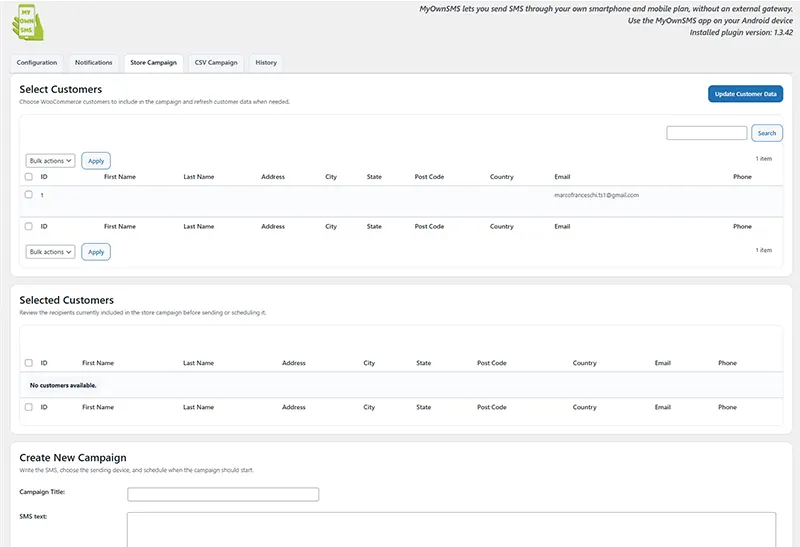Check the checkbox for customer ID 1

tap(29, 195)
